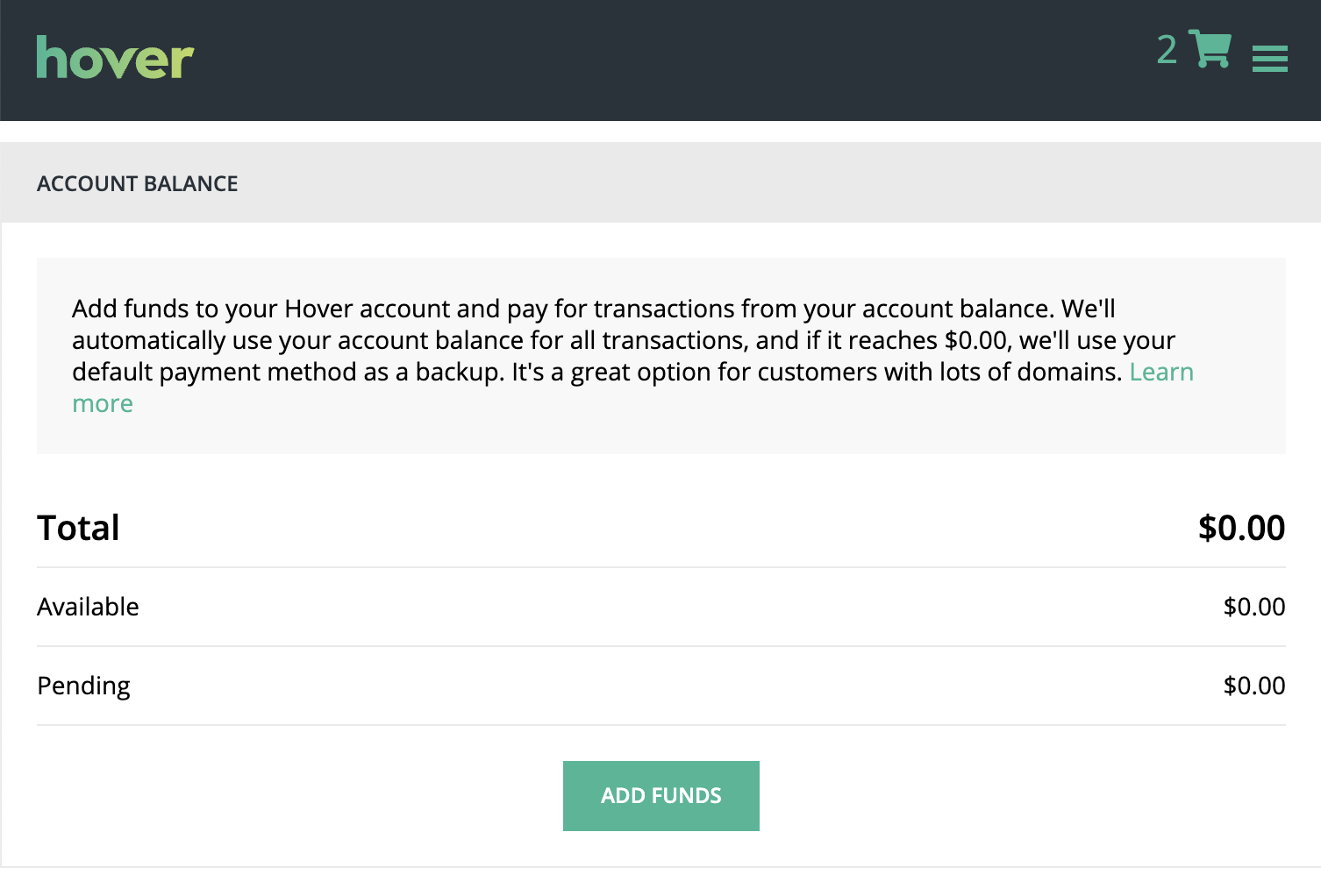Click the Total label
This screenshot has height=896, width=1321.
pyautogui.click(x=78, y=528)
